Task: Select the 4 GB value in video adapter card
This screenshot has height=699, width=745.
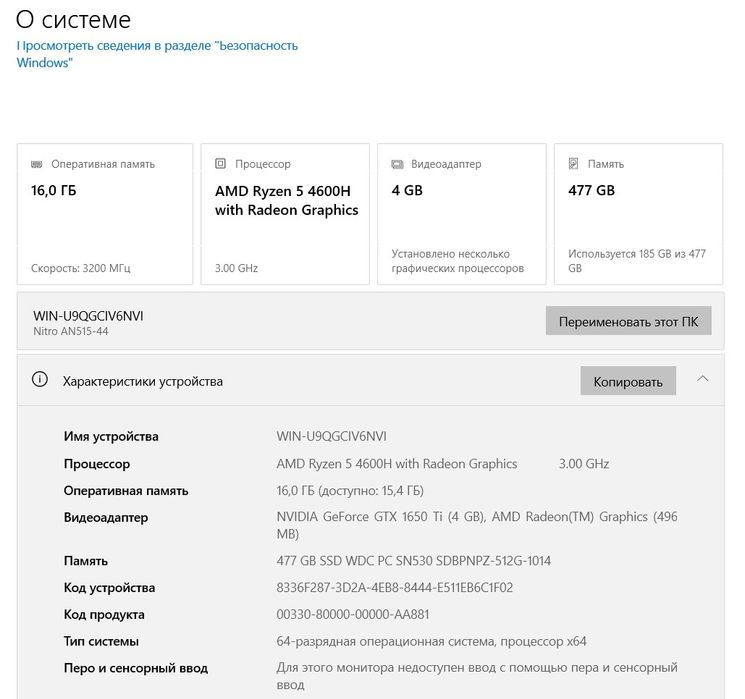Action: point(407,191)
